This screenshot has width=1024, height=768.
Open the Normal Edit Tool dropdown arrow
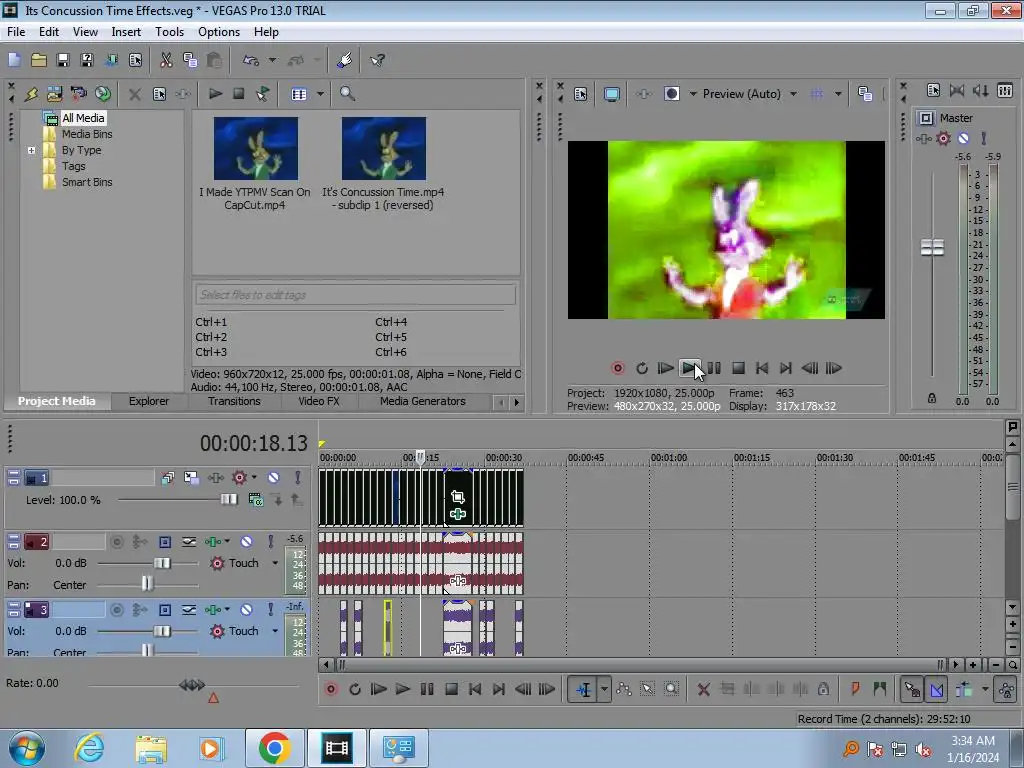coord(604,689)
